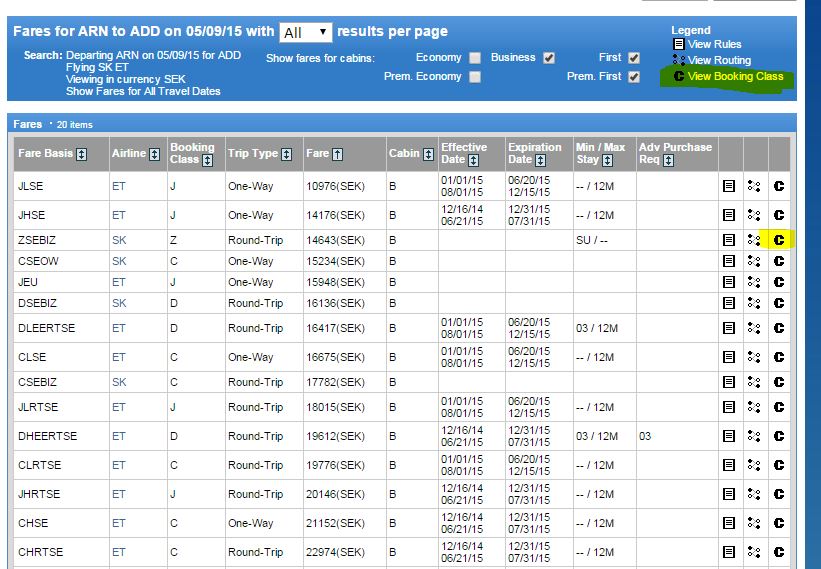Click Show Fares for All Travel Dates
The width and height of the screenshot is (821, 569).
pos(143,91)
